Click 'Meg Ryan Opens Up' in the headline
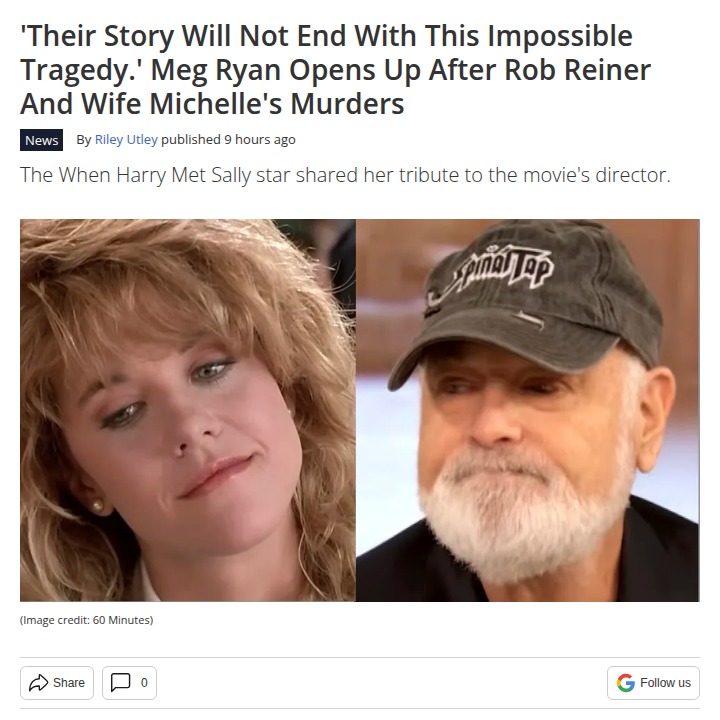 (x=286, y=70)
